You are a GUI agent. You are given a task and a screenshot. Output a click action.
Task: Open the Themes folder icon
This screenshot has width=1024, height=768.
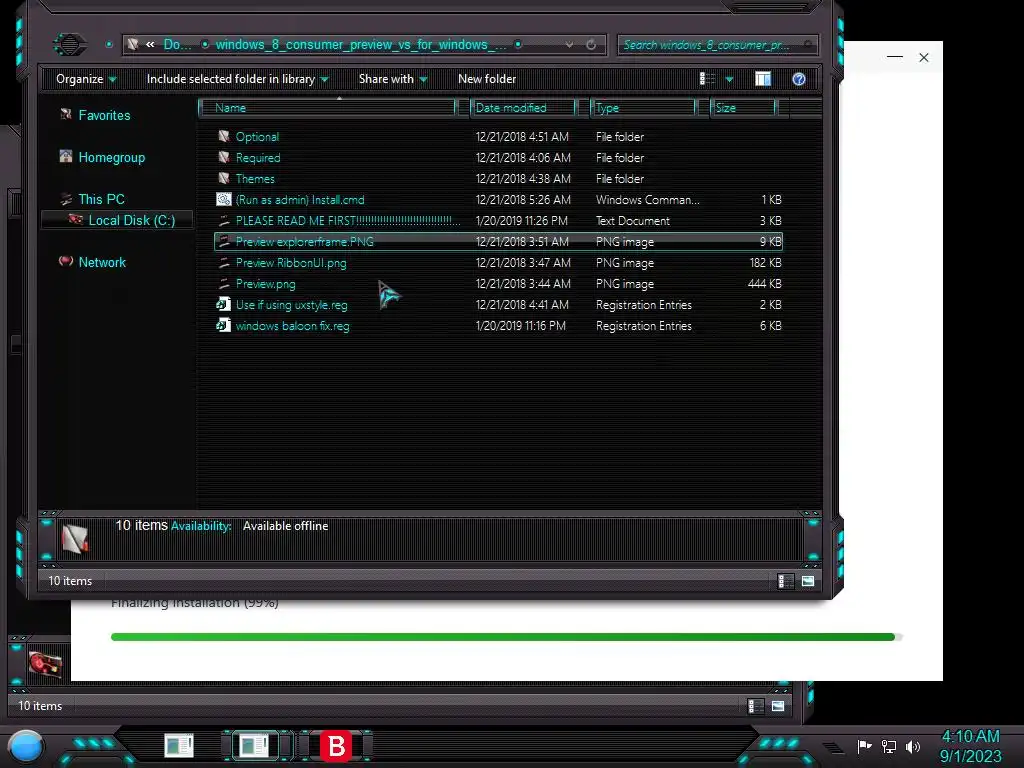pos(224,178)
